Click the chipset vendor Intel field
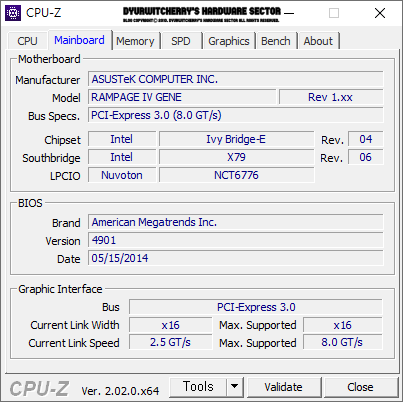The height and width of the screenshot is (402, 403). click(x=122, y=139)
